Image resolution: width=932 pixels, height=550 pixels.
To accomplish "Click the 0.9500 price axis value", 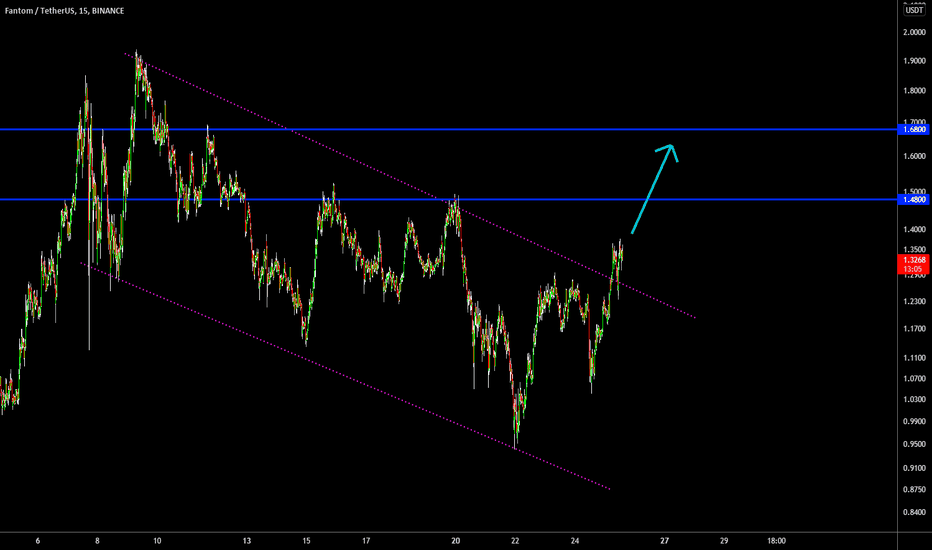I will (914, 444).
